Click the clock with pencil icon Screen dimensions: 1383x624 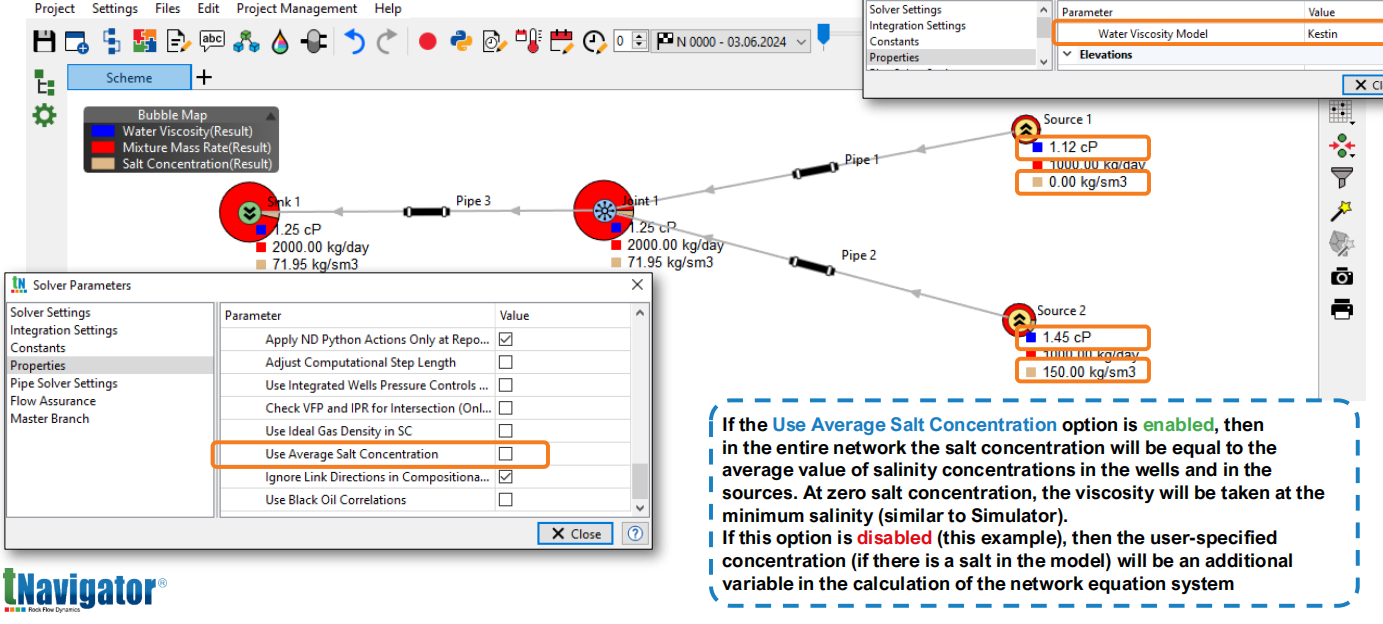(595, 41)
